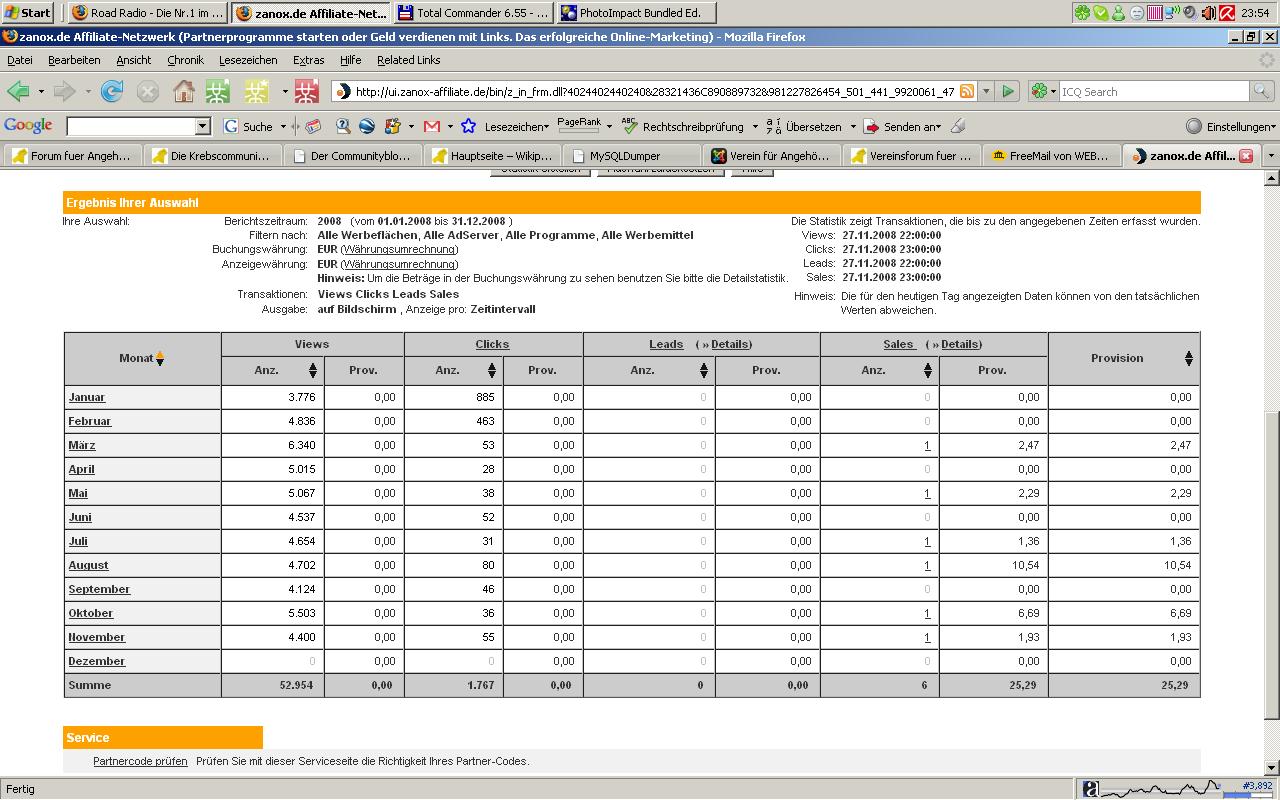Click the Firefox reload page button
Image resolution: width=1280 pixels, height=800 pixels.
(112, 92)
